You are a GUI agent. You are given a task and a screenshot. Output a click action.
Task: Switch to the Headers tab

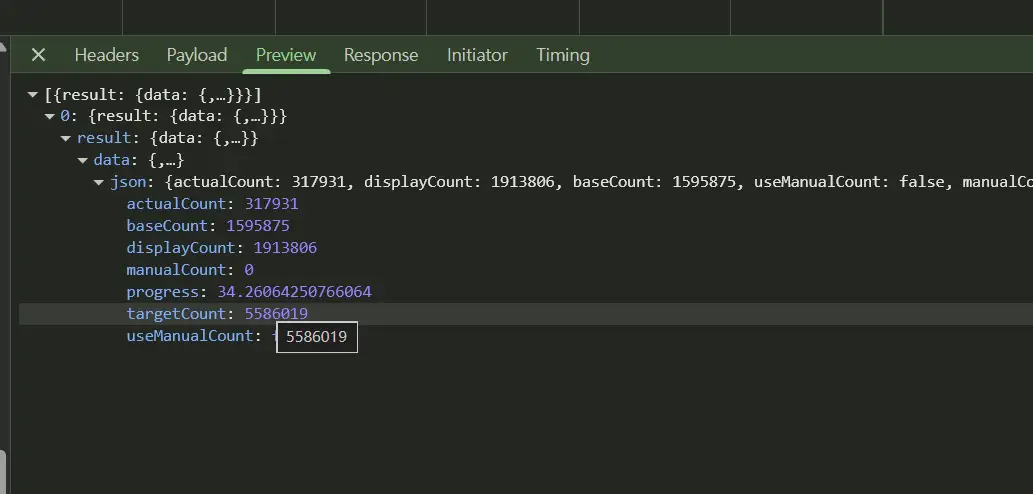(x=106, y=55)
